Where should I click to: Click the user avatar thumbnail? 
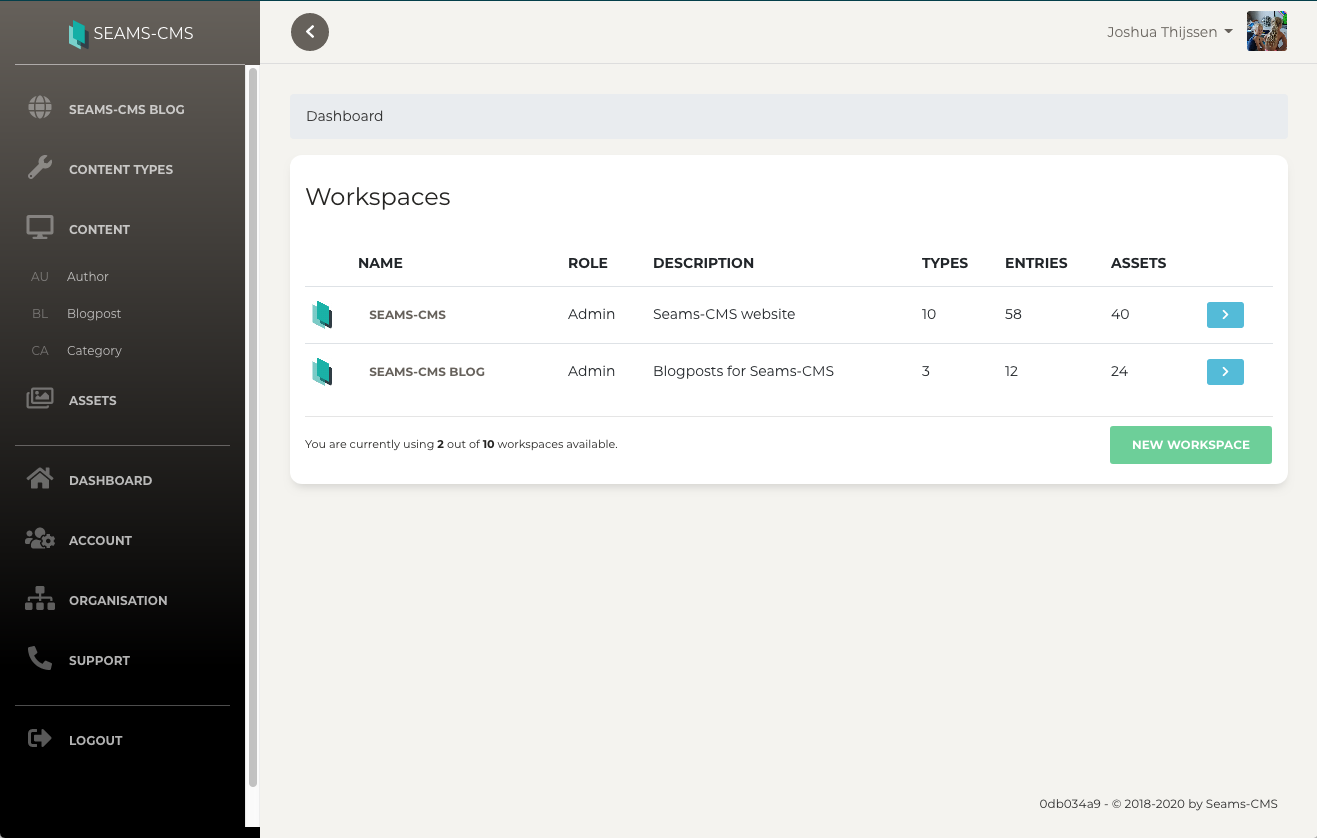click(x=1266, y=32)
